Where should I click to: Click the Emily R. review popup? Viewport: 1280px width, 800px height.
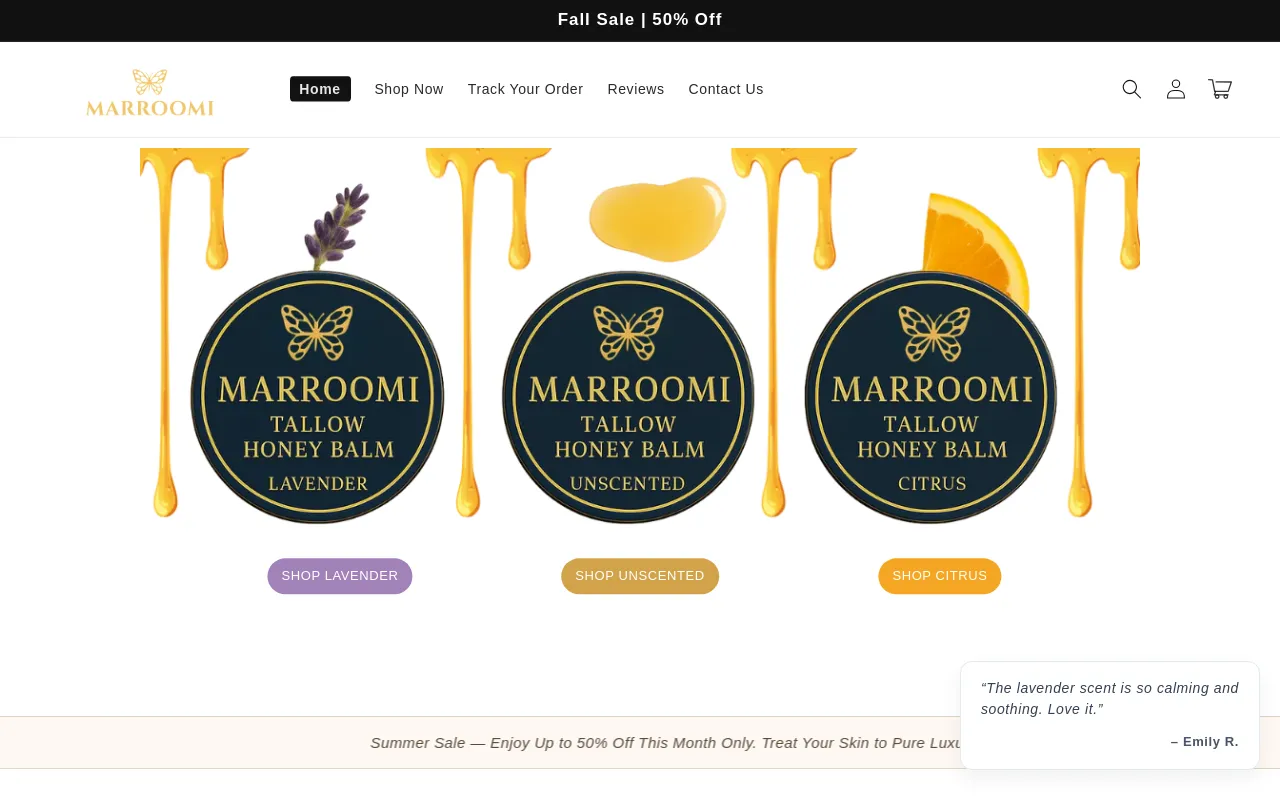tap(1110, 715)
